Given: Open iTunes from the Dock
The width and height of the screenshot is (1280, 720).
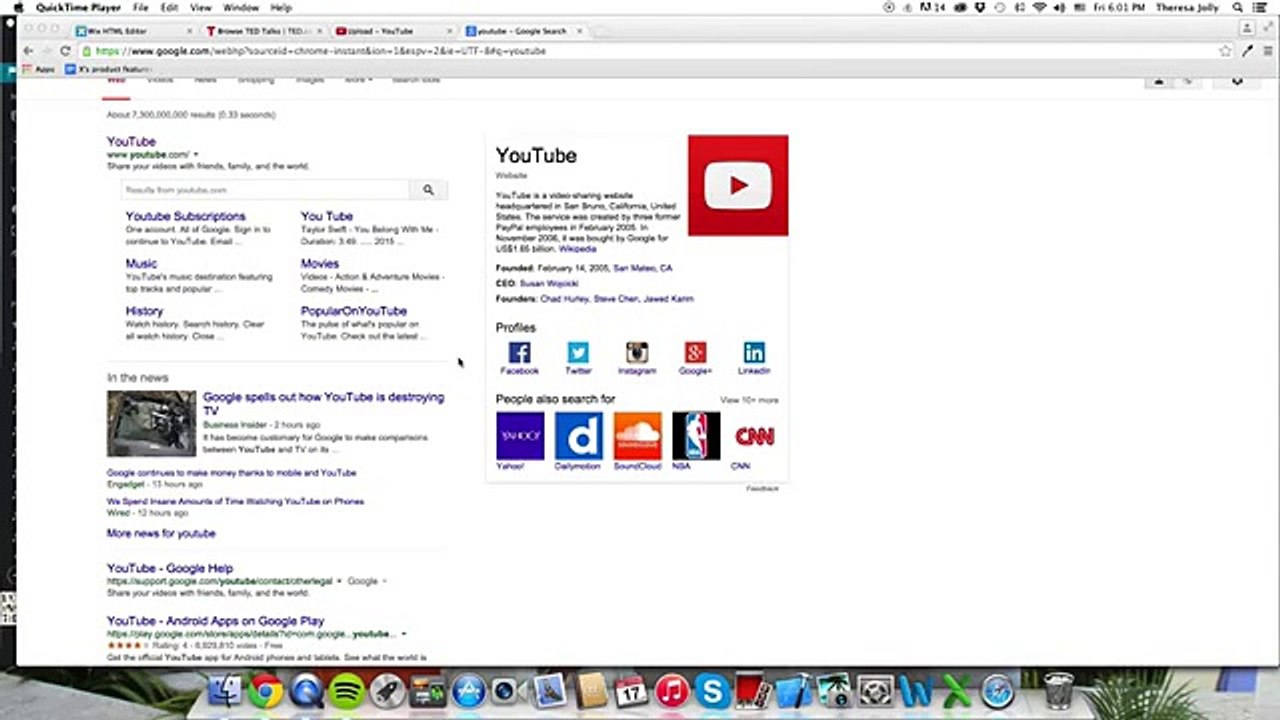Looking at the screenshot, I should (x=672, y=692).
